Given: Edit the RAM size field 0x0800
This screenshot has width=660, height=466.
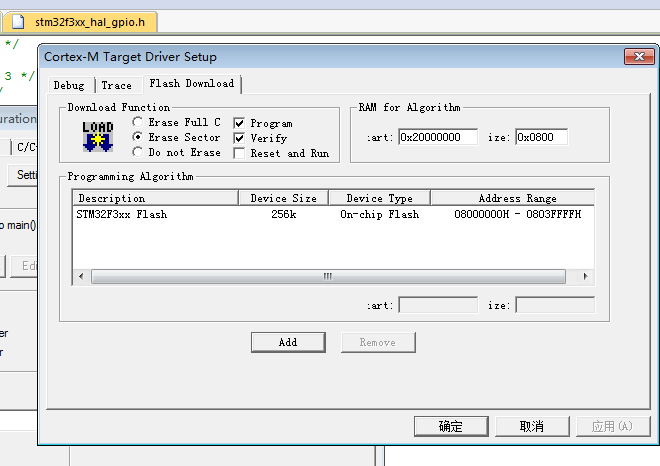Looking at the screenshot, I should pos(542,137).
